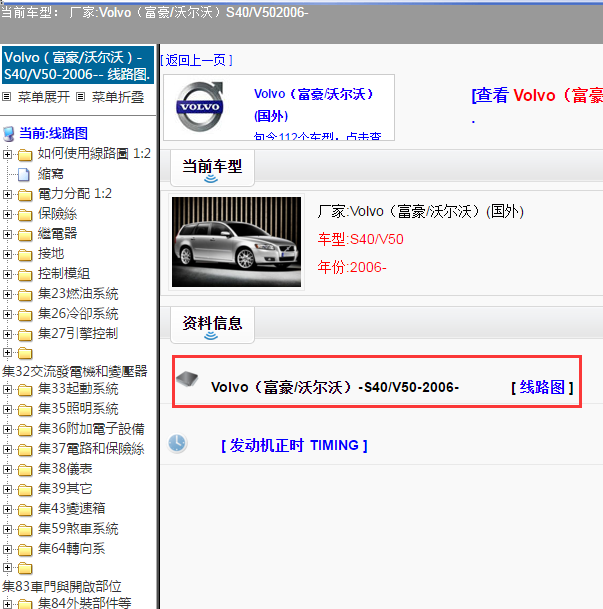Screen dimensions: 603x609
Task: Click the computer icon beside 当前:线路图
Action: pyautogui.click(x=9, y=134)
